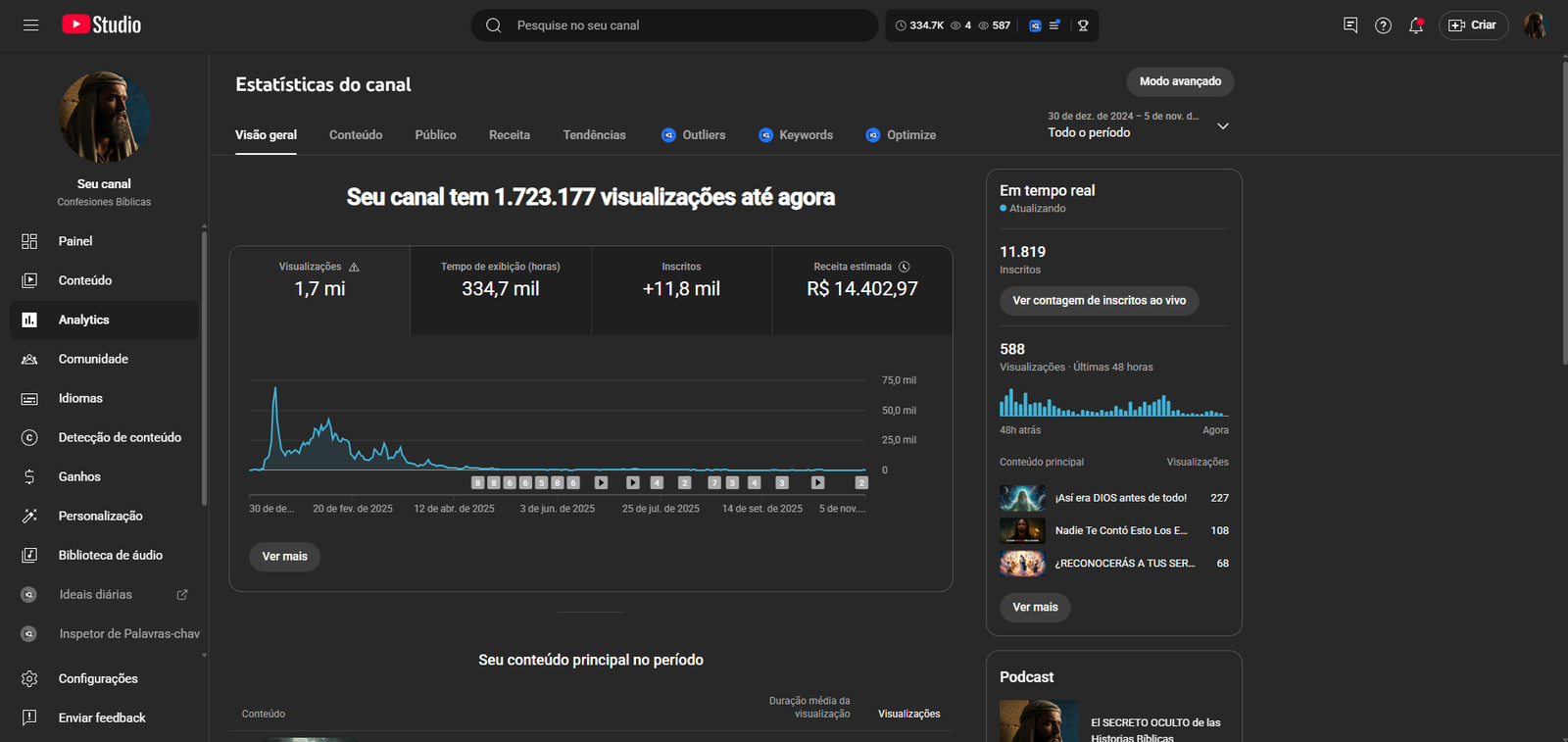Click the Modo avançado button
This screenshot has height=742, width=1568.
coord(1180,81)
